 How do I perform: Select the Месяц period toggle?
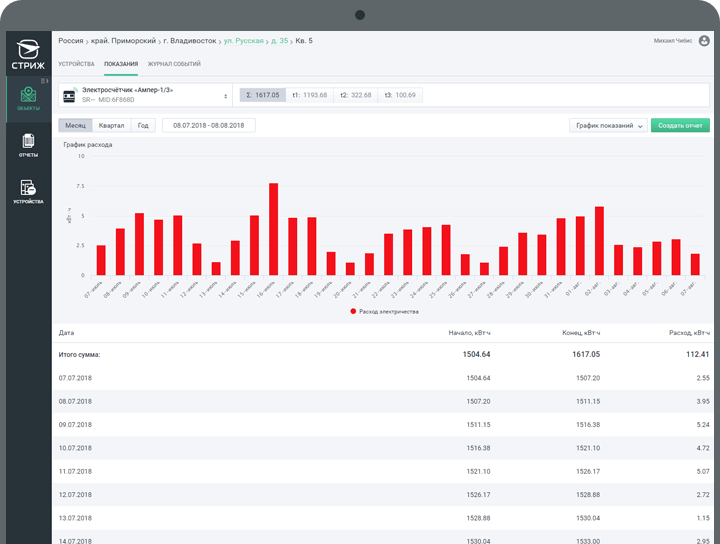point(75,126)
